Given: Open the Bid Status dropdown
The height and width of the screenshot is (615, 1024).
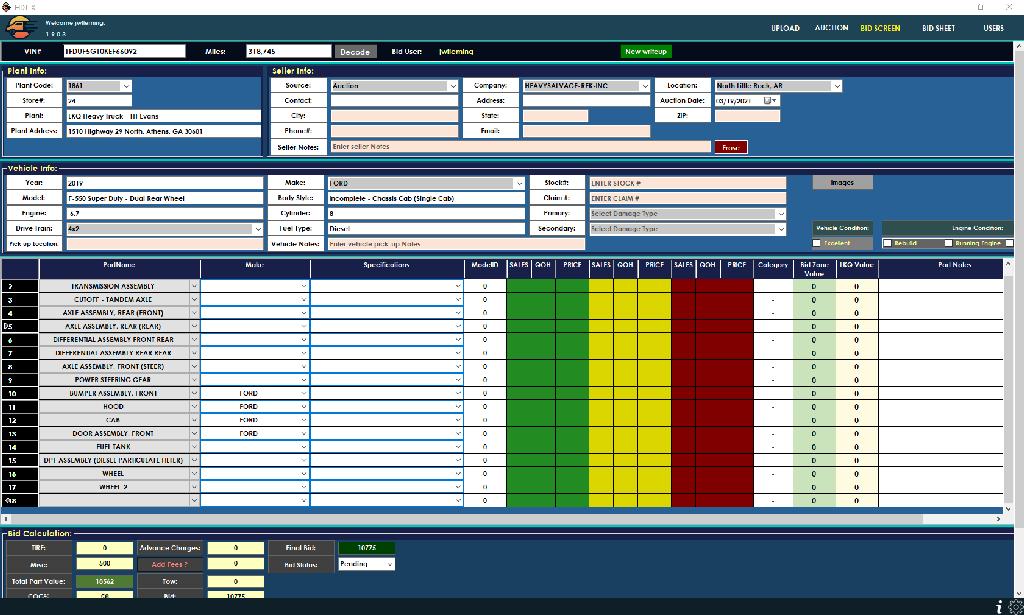Looking at the screenshot, I should click(x=389, y=564).
